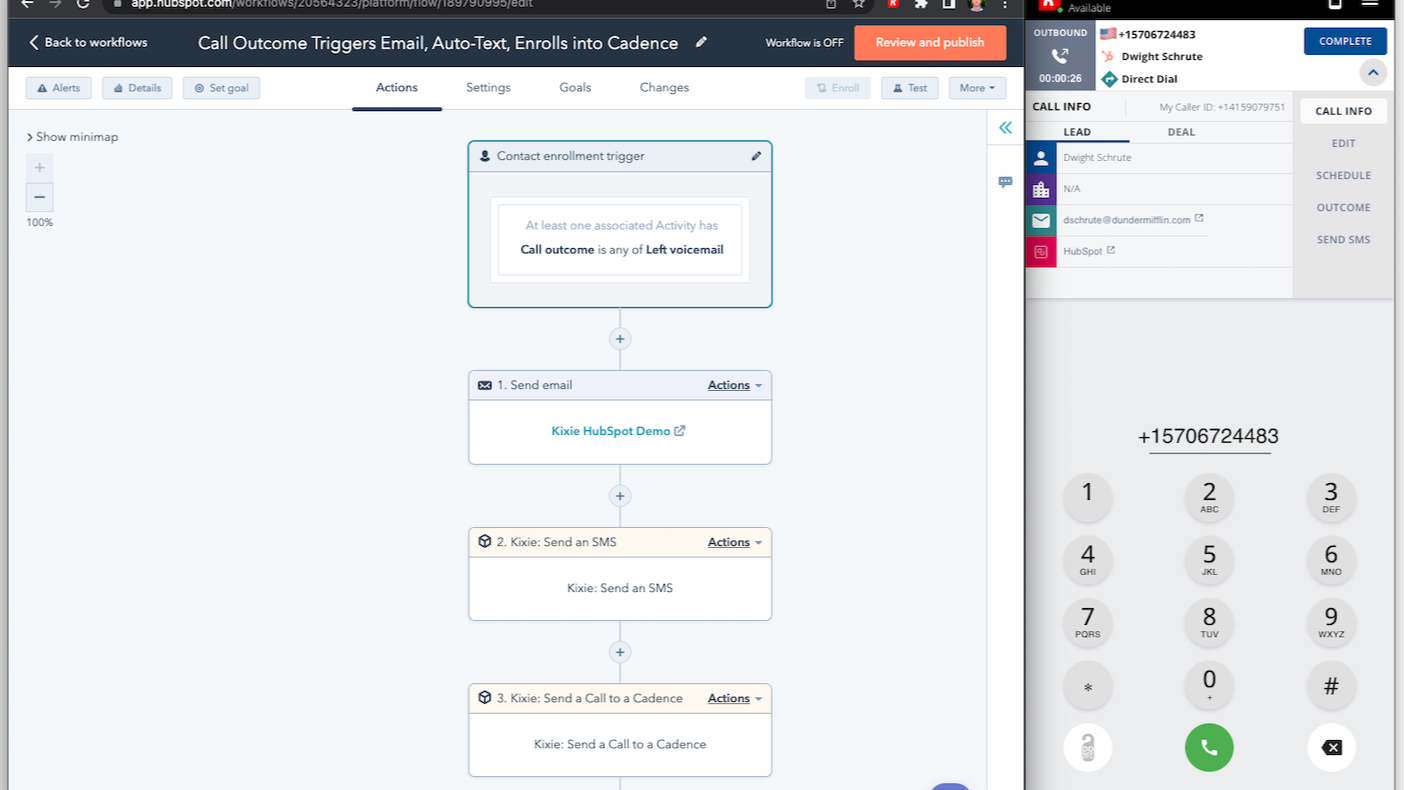Tap the backspace icon on the dial pad
Viewport: 1405px width, 790px height.
click(1330, 747)
